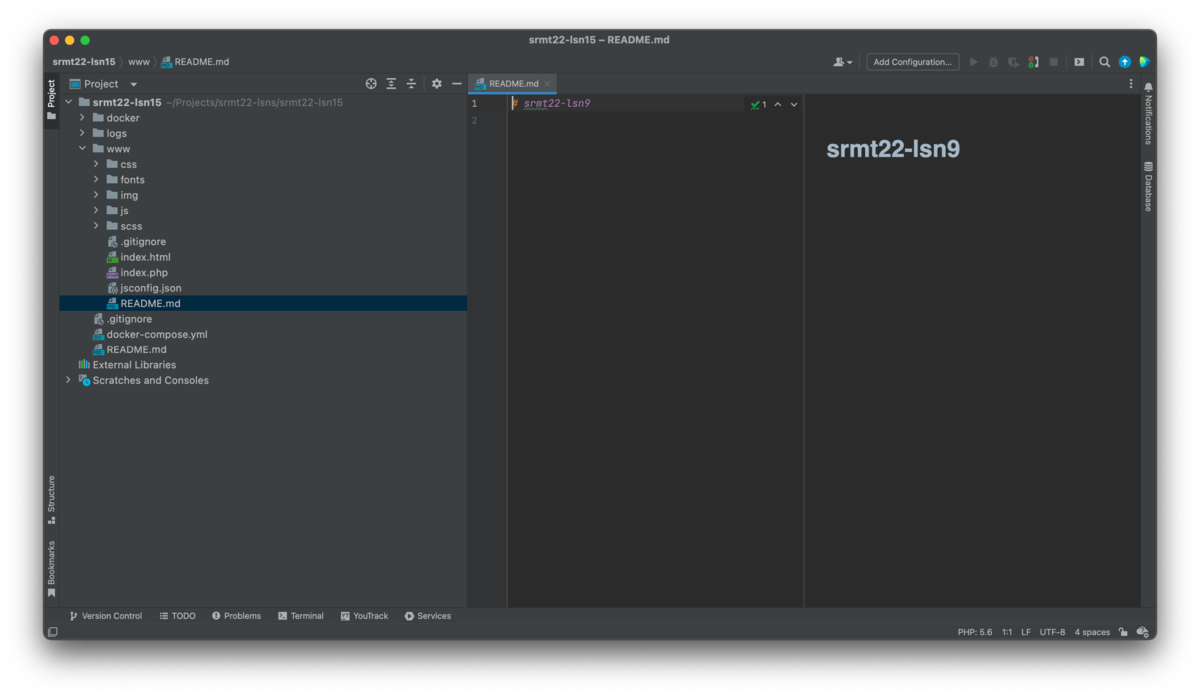
Task: Click the blue update arrow icon
Action: 1125,62
